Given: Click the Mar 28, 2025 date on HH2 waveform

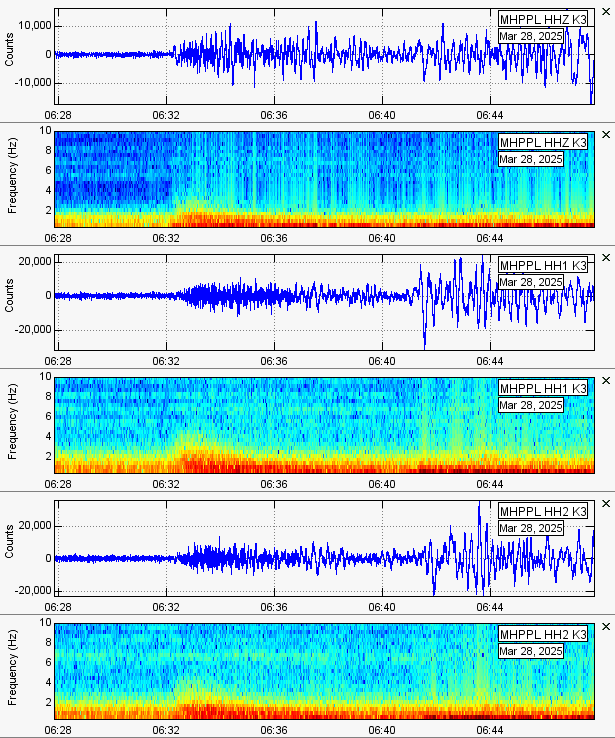Looking at the screenshot, I should pos(530,528).
